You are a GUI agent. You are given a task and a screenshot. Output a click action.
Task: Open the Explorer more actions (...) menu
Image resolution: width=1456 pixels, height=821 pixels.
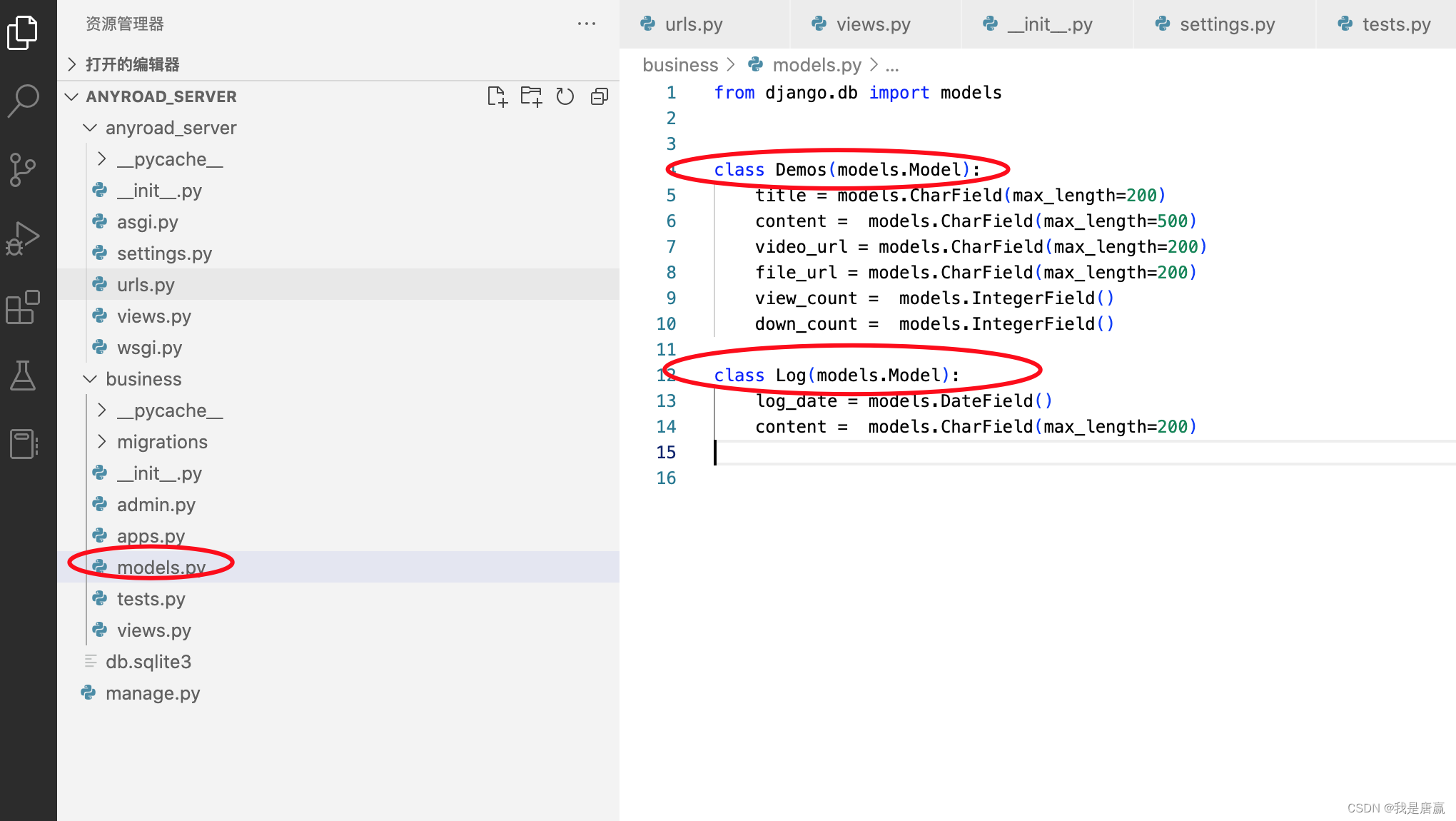pos(586,24)
